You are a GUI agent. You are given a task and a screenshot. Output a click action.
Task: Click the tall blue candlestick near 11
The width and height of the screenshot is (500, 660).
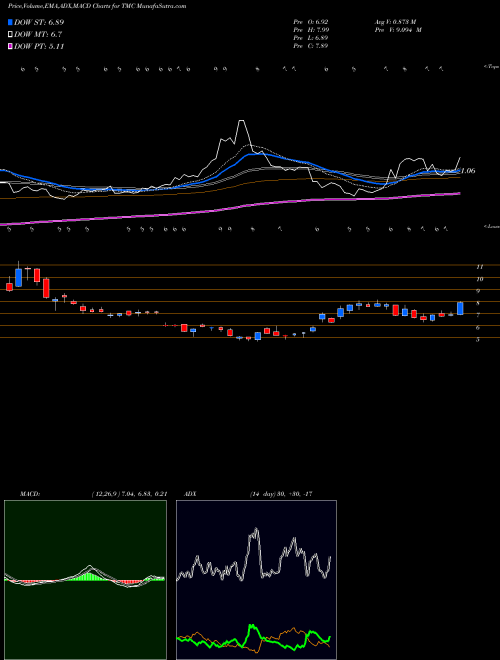[19, 277]
